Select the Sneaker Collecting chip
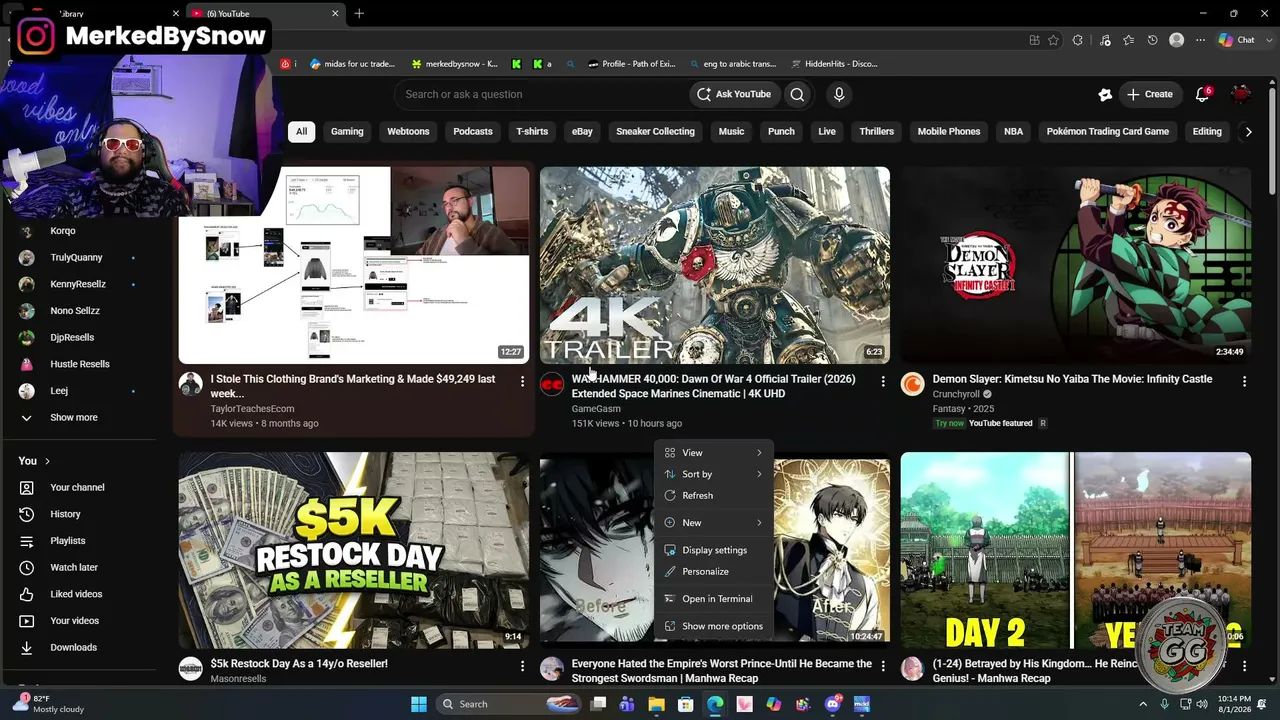Screen dimensions: 1280x720 (x=655, y=131)
